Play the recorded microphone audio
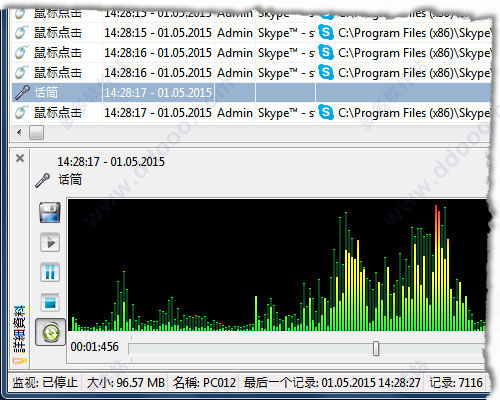The image size is (500, 400). [50, 242]
